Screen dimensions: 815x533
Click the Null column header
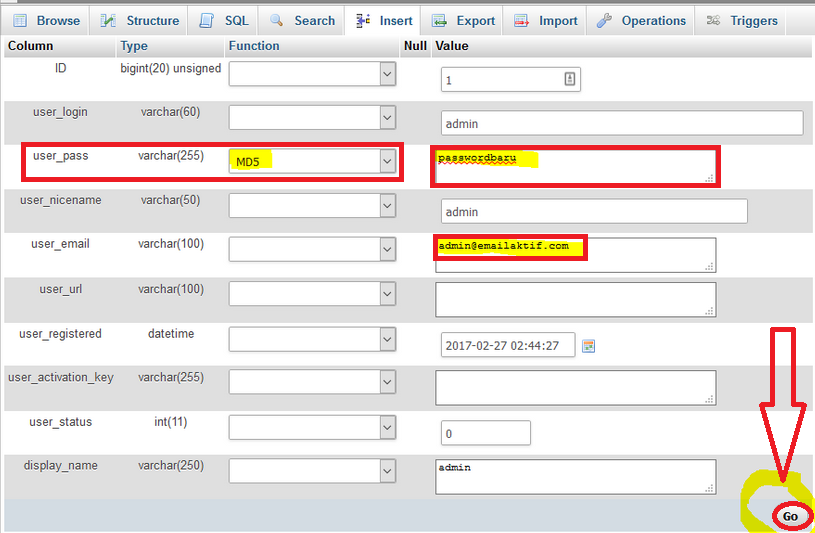[415, 46]
